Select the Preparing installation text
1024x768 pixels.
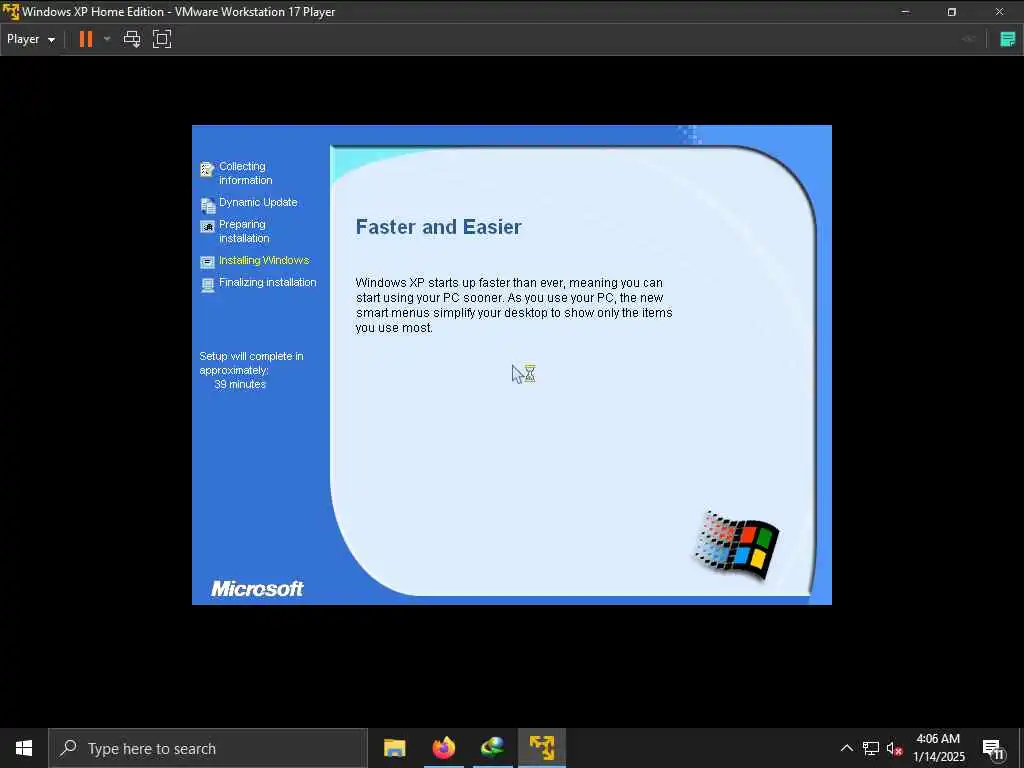point(244,231)
